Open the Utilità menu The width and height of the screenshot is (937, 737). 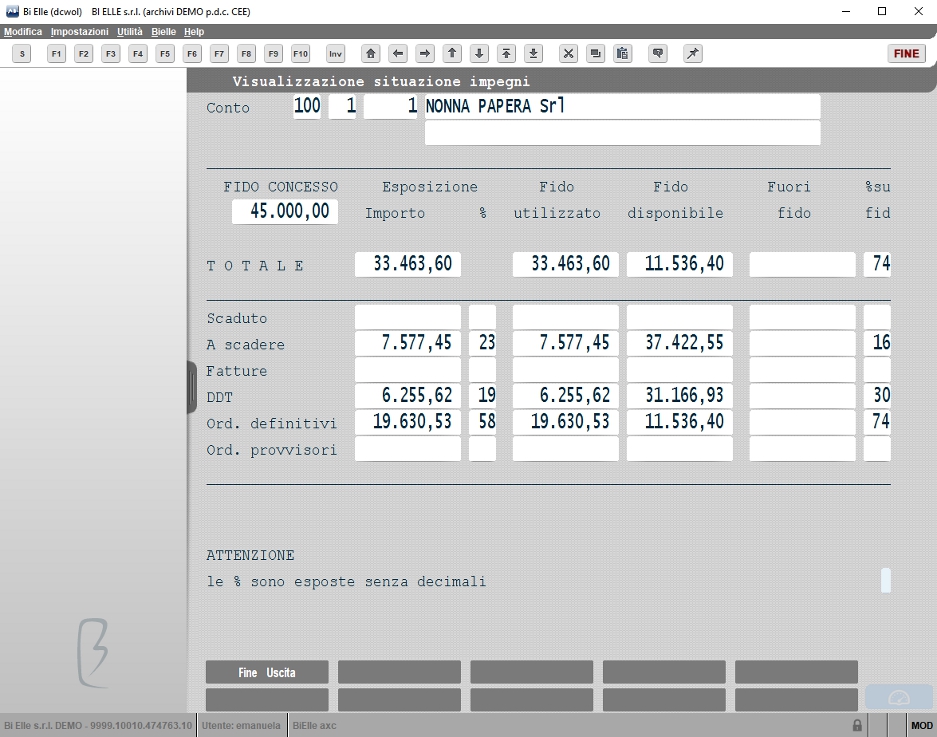pos(130,32)
